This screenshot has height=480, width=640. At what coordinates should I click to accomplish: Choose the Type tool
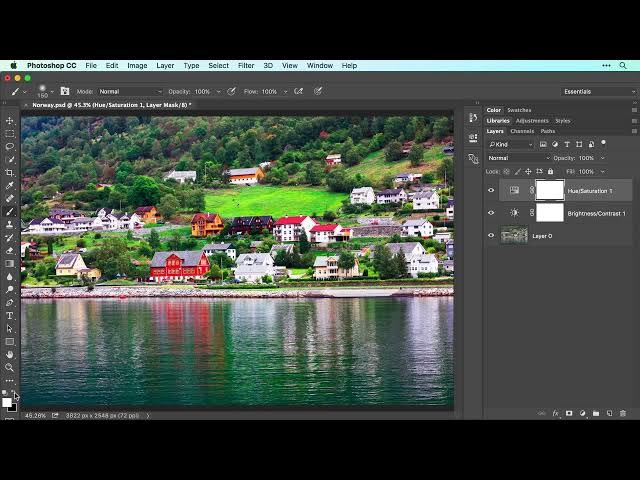(10, 315)
